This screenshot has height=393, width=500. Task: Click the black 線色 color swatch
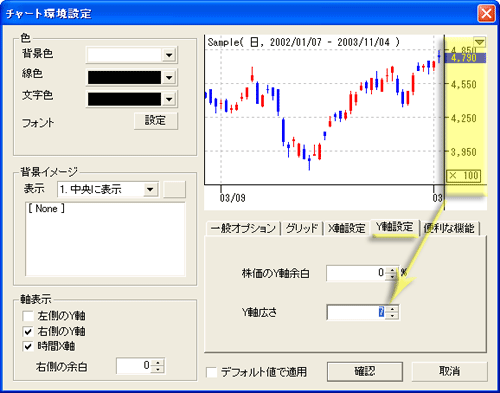pyautogui.click(x=125, y=78)
